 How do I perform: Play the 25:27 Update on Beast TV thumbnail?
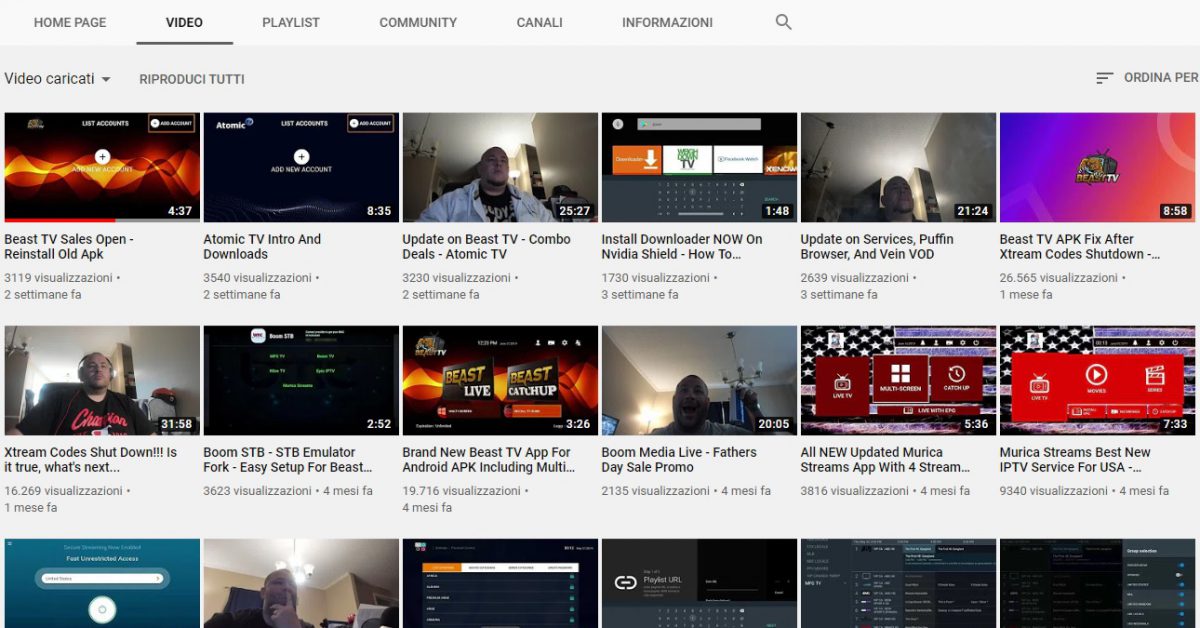[500, 167]
